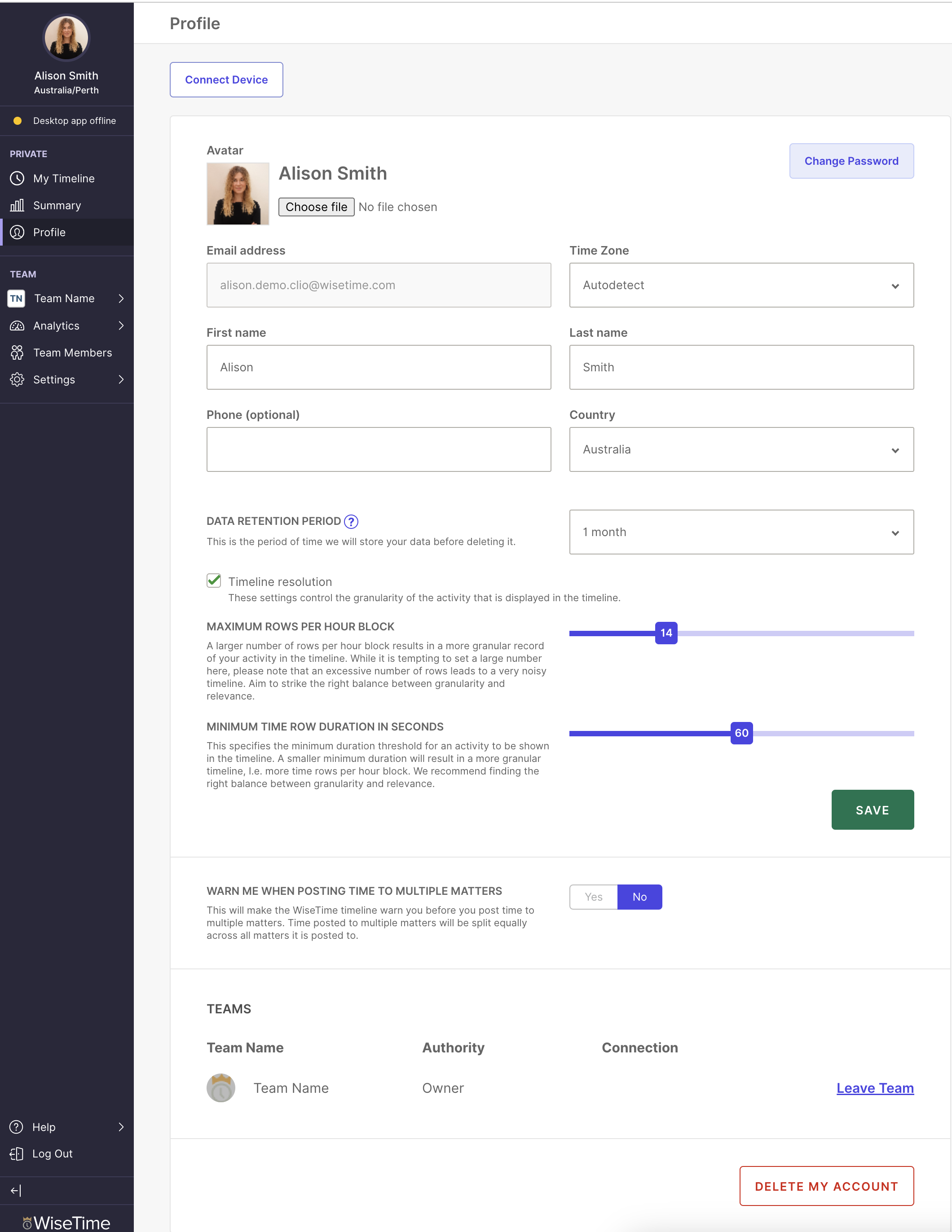The image size is (952, 1232).
Task: Select Yes for multiple matters warning
Action: (x=593, y=897)
